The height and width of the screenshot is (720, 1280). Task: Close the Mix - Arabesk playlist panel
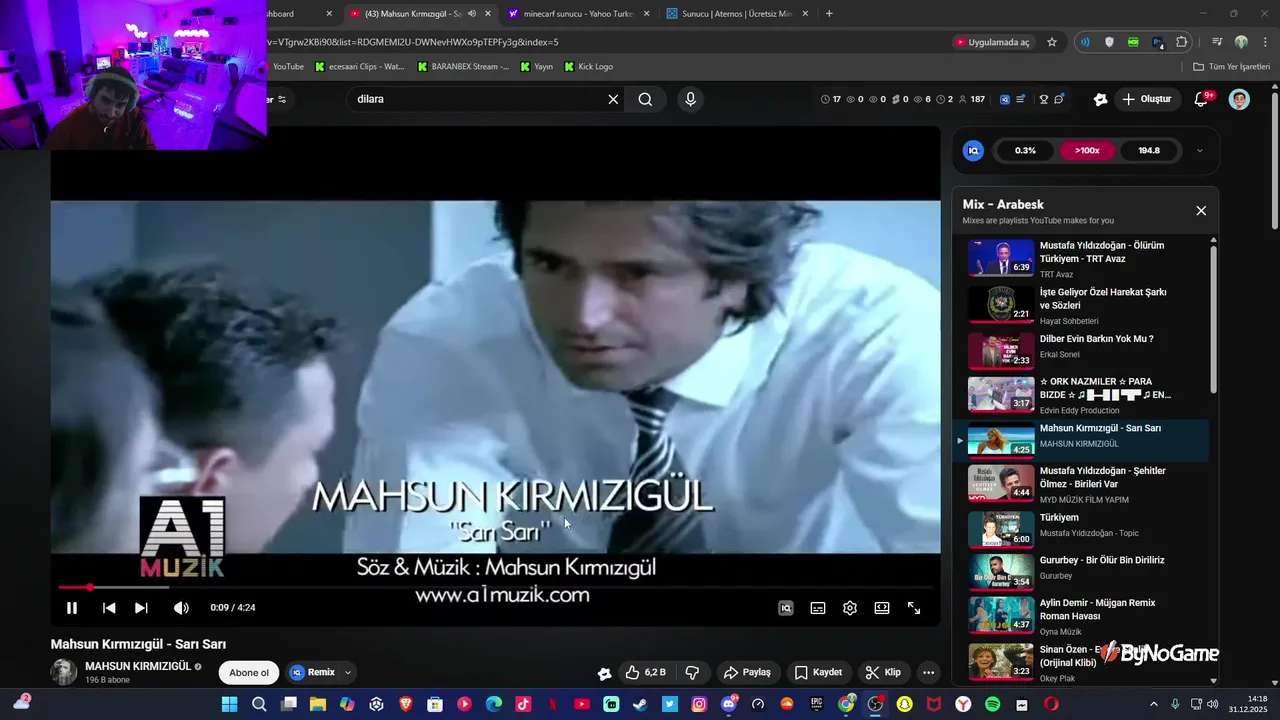[x=1201, y=211]
